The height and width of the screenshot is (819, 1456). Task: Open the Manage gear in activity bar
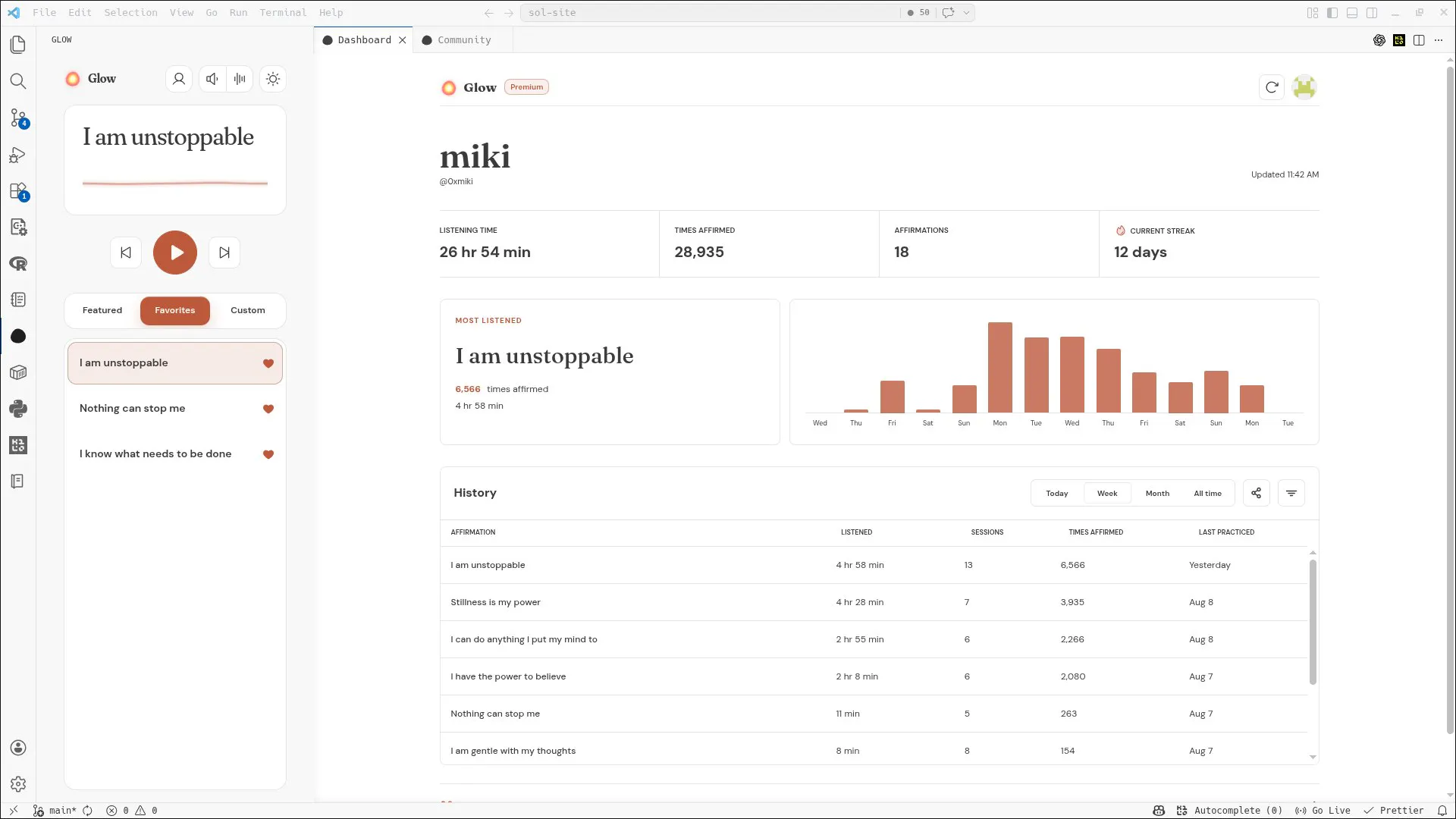tap(18, 784)
